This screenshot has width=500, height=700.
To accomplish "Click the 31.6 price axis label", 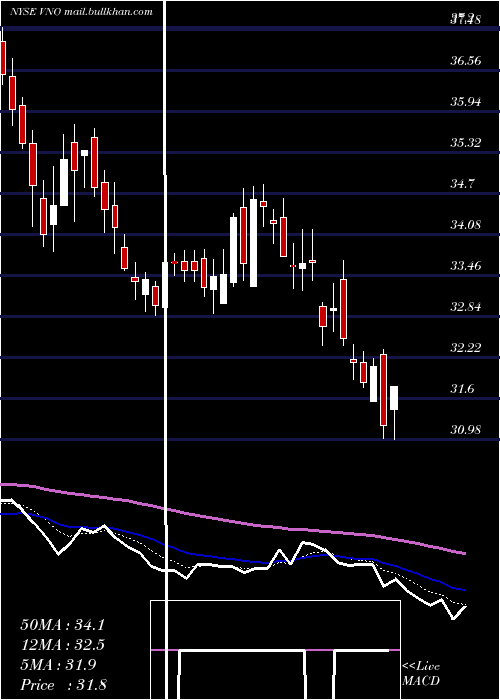I will click(462, 389).
